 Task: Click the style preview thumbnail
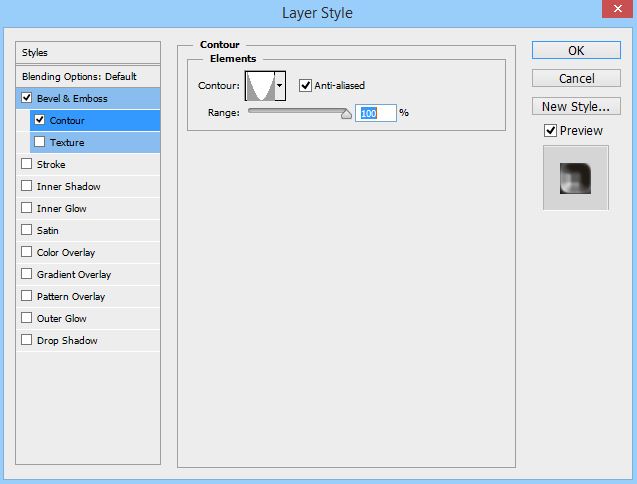[575, 177]
